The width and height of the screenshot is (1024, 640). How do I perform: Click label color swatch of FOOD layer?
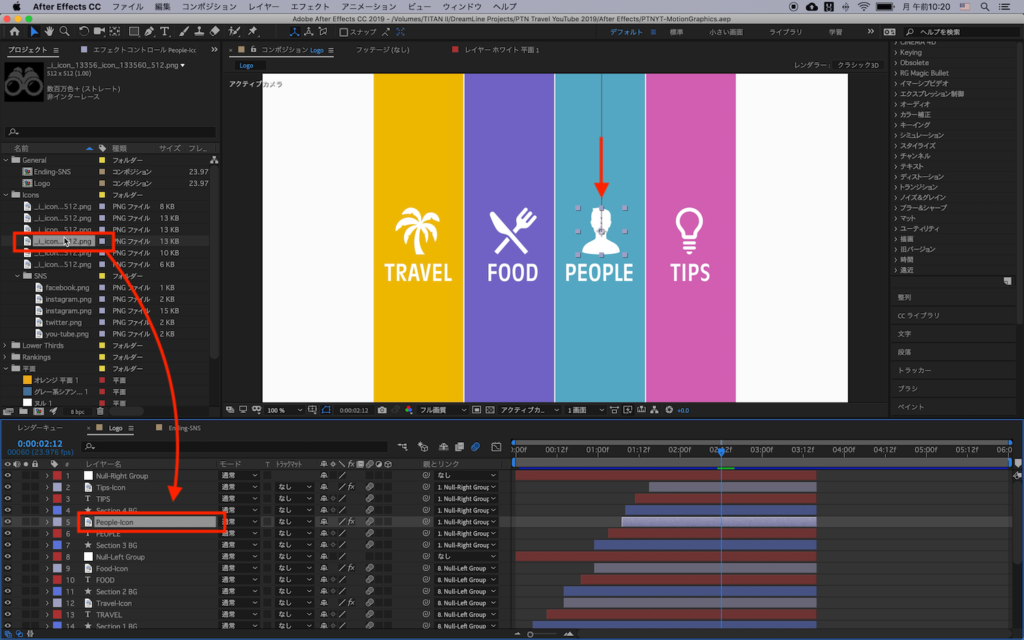point(57,580)
